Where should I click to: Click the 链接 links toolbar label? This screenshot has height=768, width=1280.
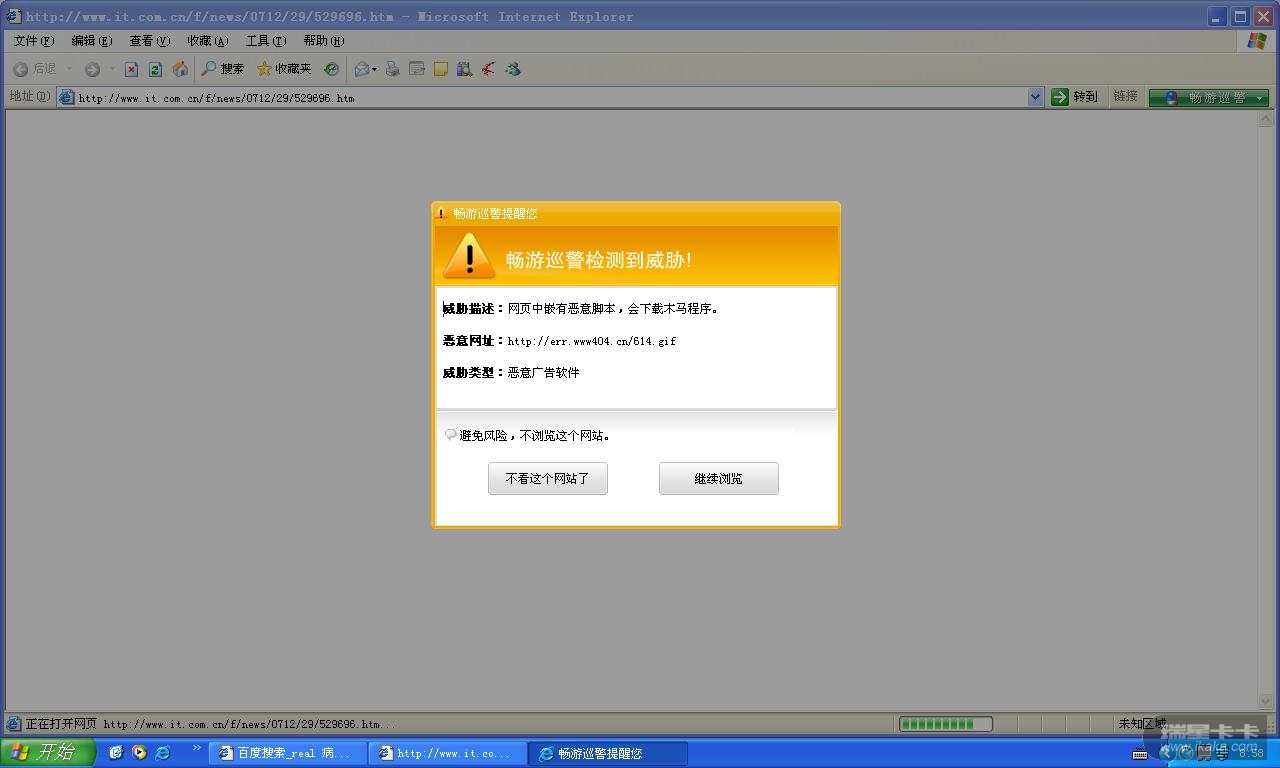[1126, 96]
